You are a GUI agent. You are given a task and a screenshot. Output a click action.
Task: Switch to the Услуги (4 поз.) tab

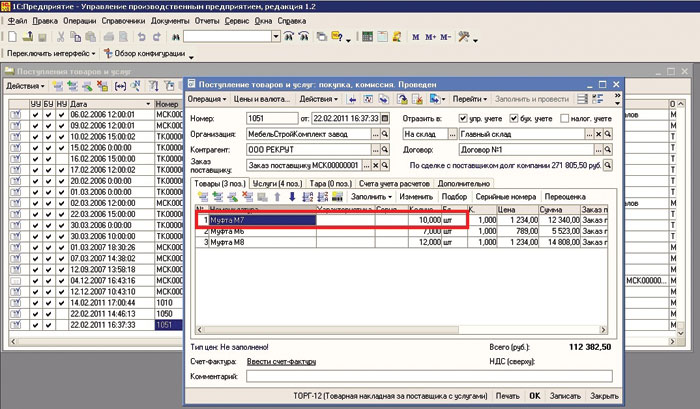[x=277, y=184]
